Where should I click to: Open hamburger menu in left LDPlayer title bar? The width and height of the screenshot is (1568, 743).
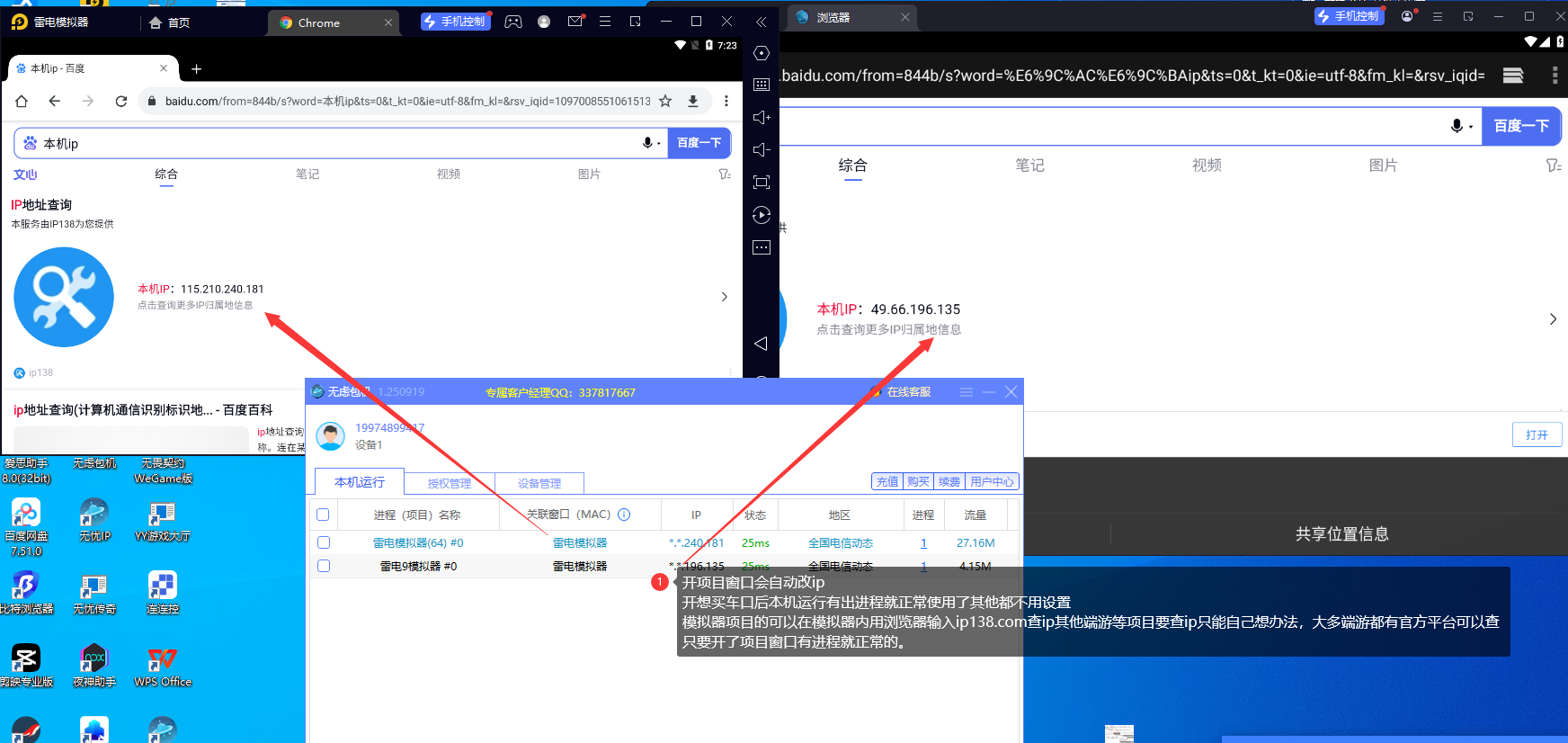click(605, 22)
